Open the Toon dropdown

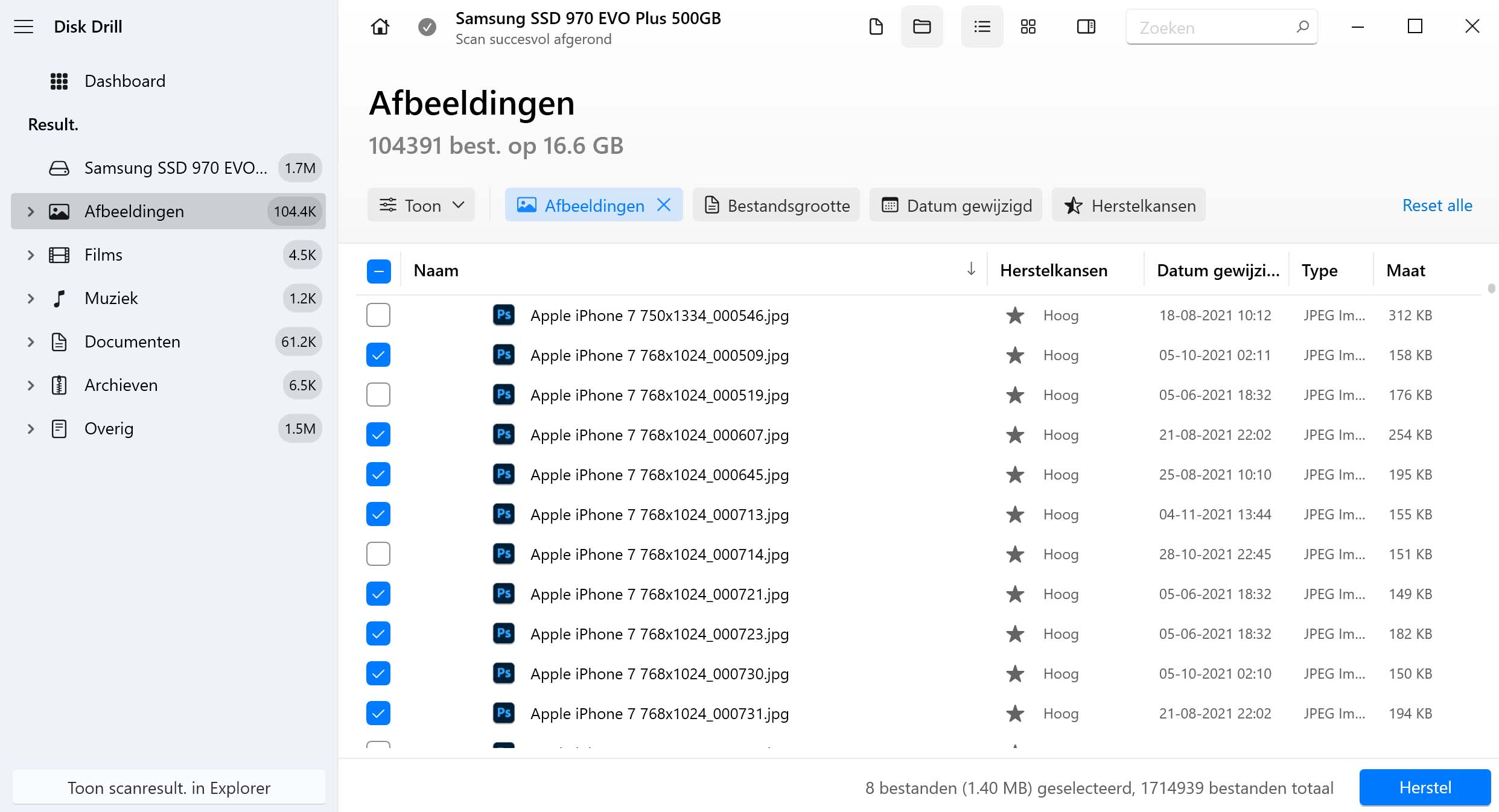(x=421, y=205)
